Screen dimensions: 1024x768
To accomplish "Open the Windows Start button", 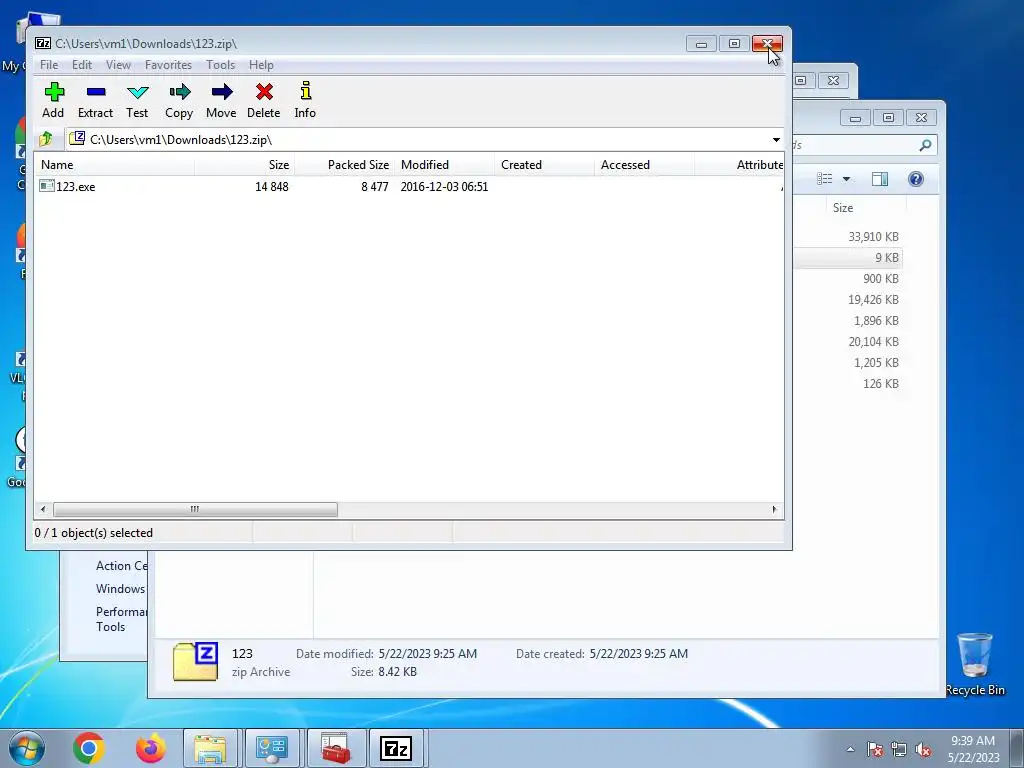I will pos(26,748).
